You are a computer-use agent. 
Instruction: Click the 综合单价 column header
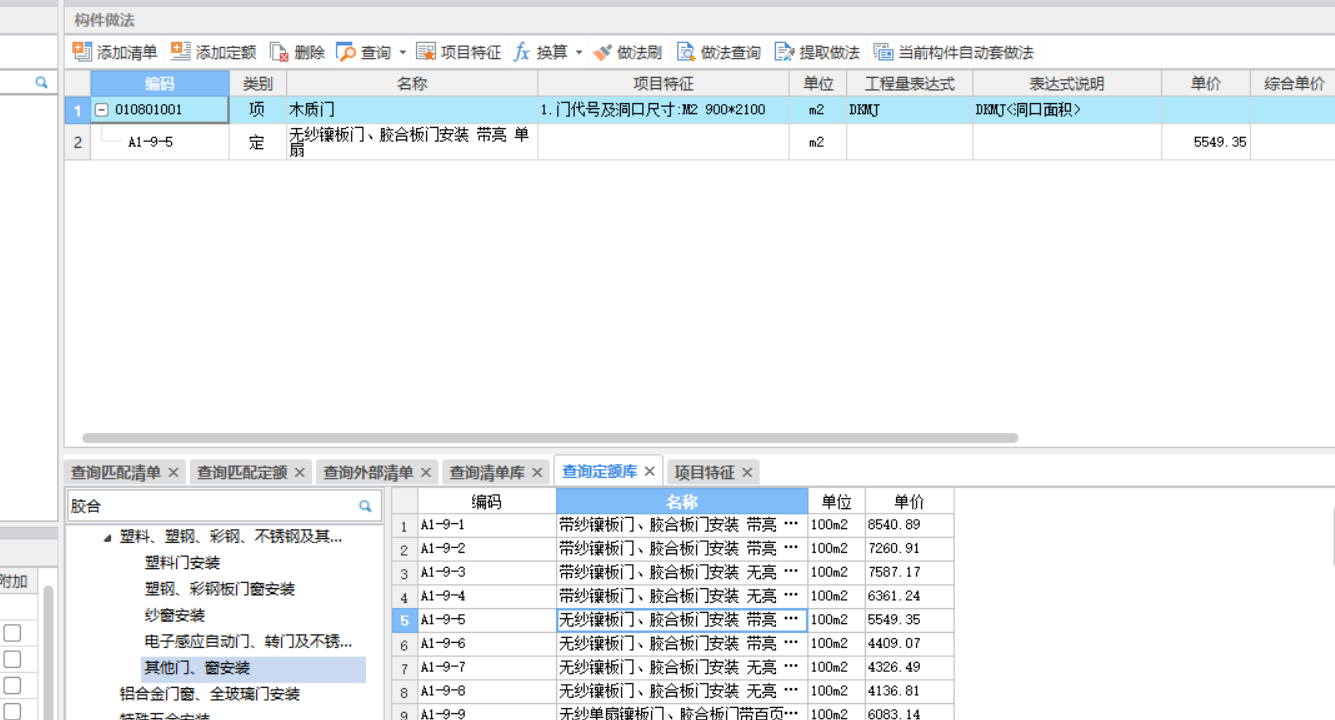click(x=1293, y=84)
